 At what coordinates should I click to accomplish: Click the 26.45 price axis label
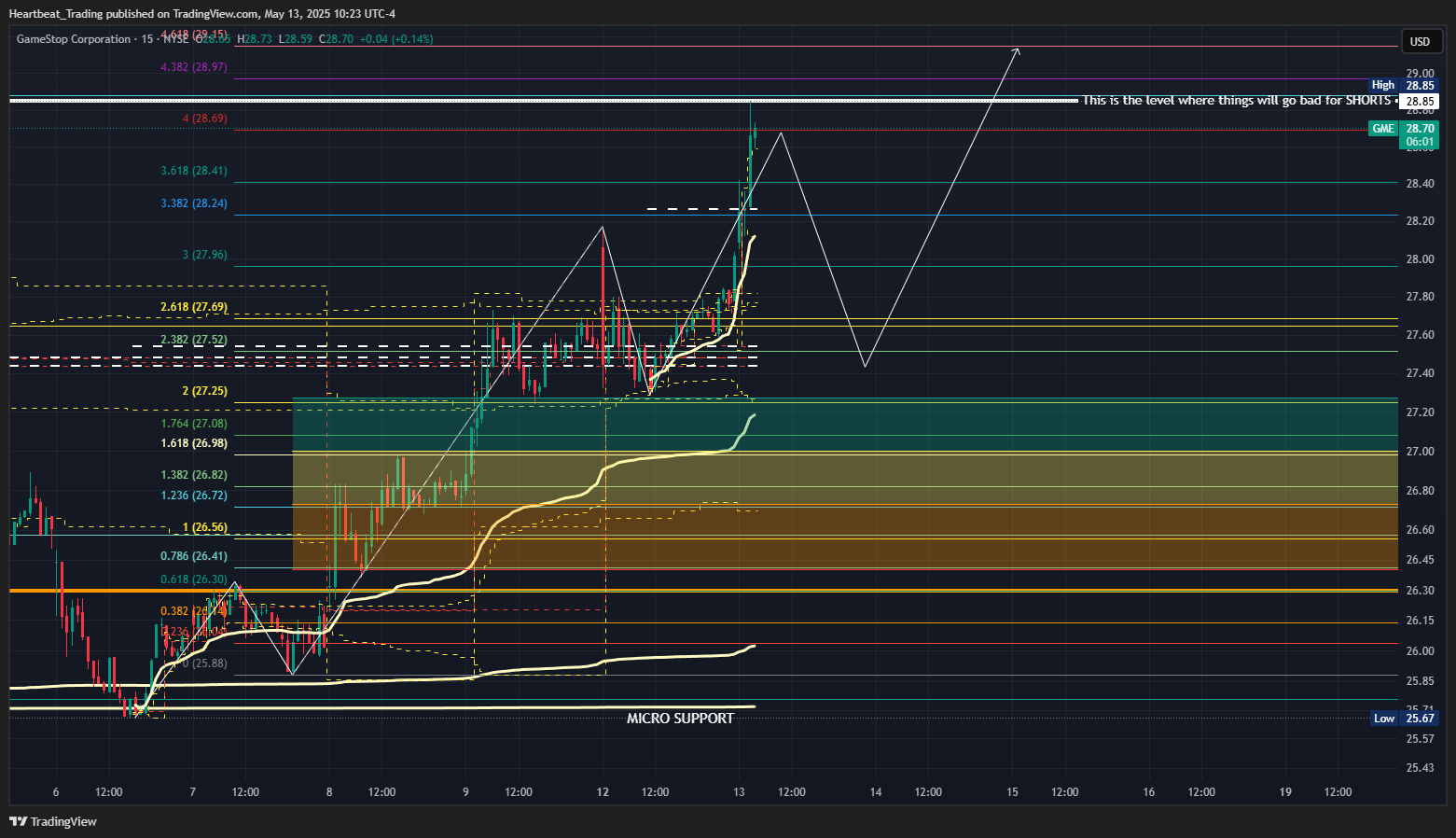coord(1421,560)
